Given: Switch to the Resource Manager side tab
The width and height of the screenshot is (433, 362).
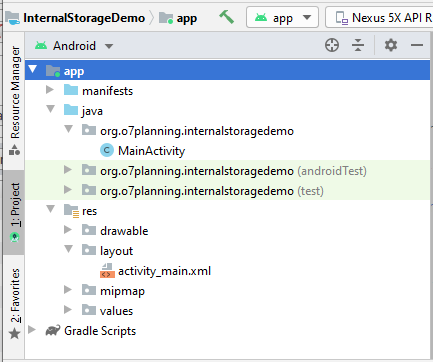Looking at the screenshot, I should click(15, 100).
